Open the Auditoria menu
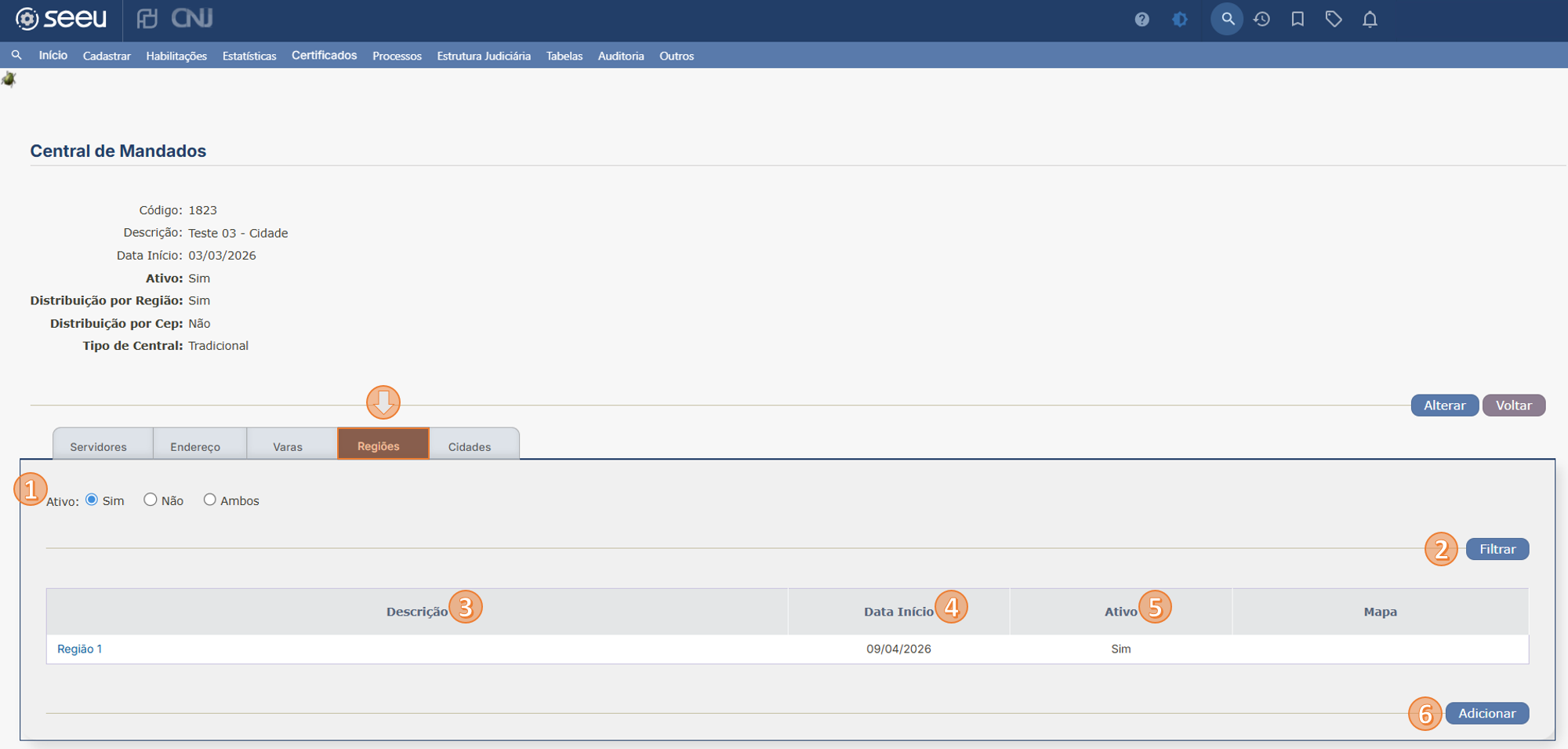The width and height of the screenshot is (1568, 749). (x=621, y=56)
